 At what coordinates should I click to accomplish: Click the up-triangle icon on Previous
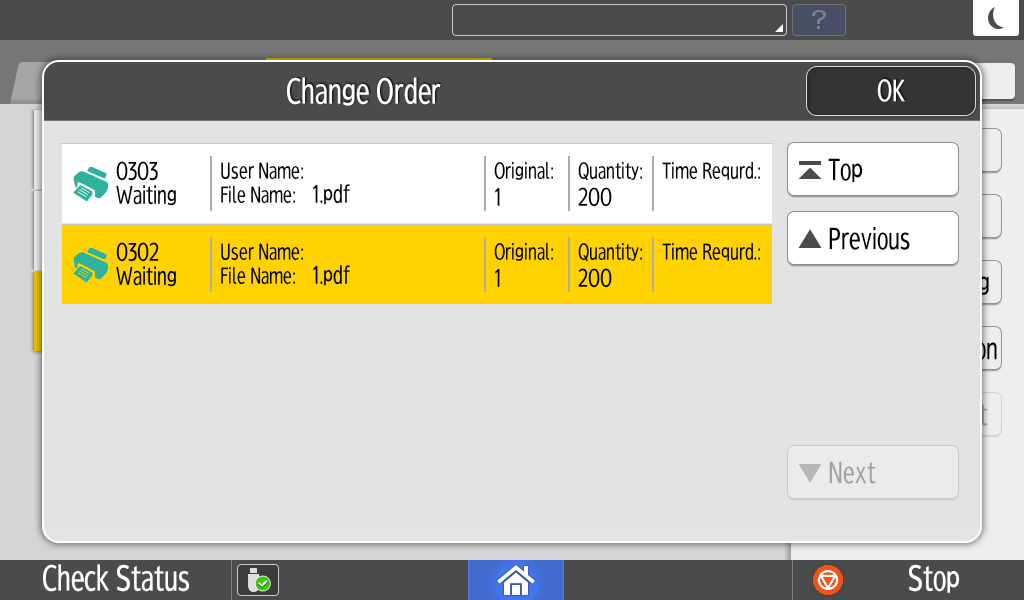[x=811, y=240]
